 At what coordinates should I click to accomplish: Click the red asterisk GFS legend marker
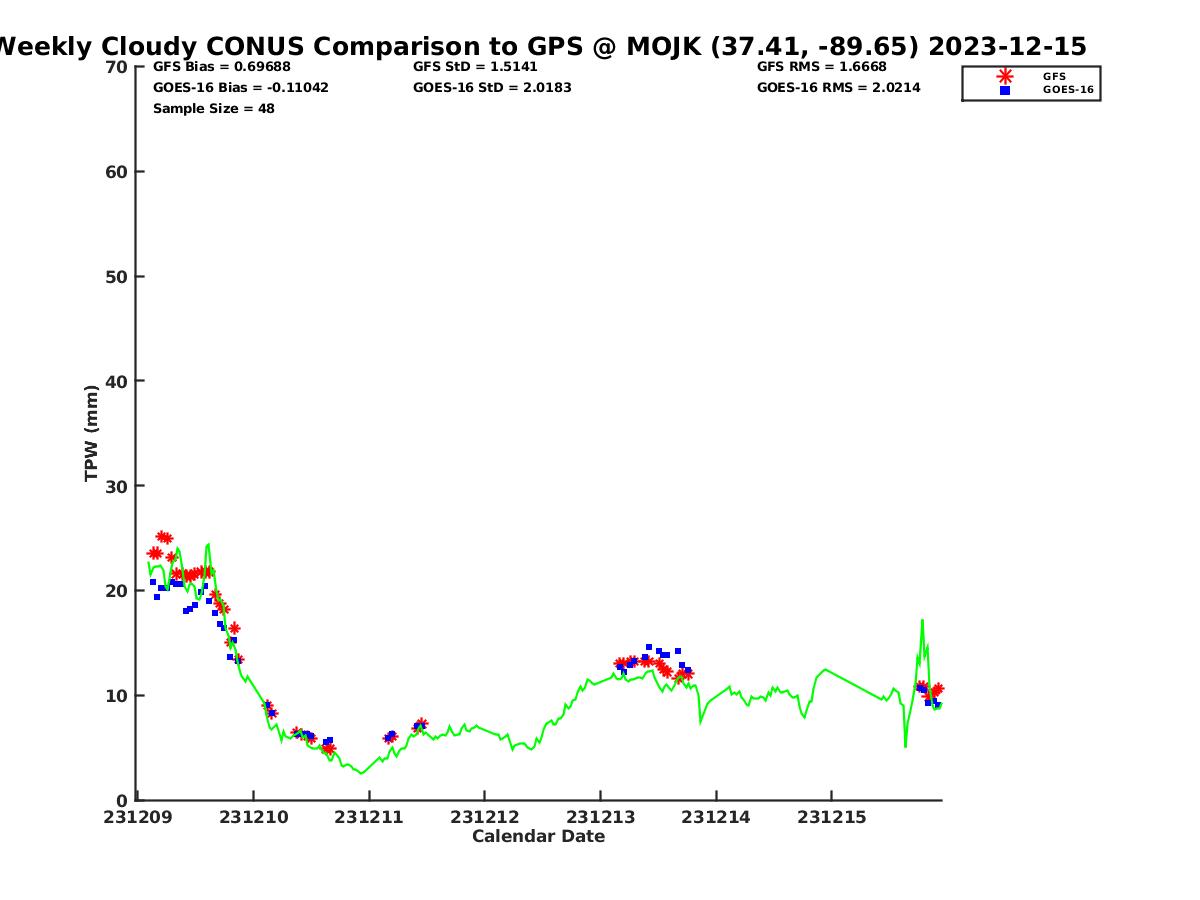[x=1004, y=76]
